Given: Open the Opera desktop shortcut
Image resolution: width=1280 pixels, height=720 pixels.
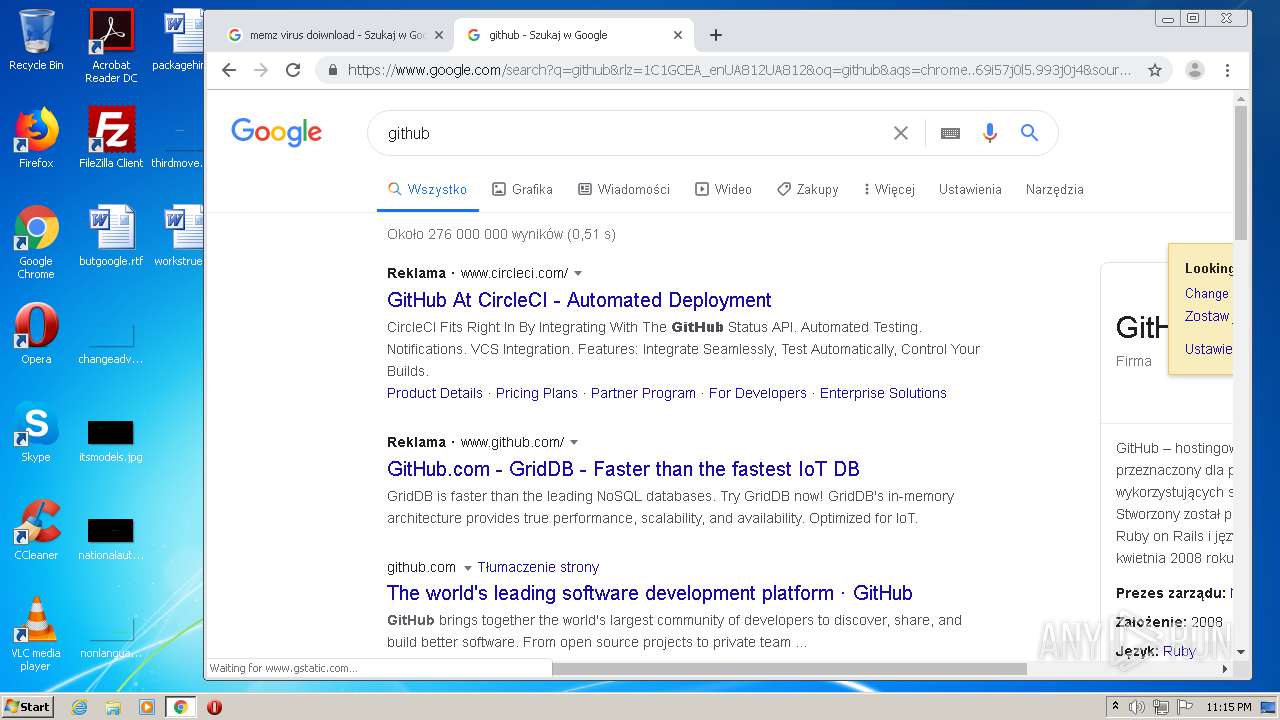Looking at the screenshot, I should click(x=36, y=334).
